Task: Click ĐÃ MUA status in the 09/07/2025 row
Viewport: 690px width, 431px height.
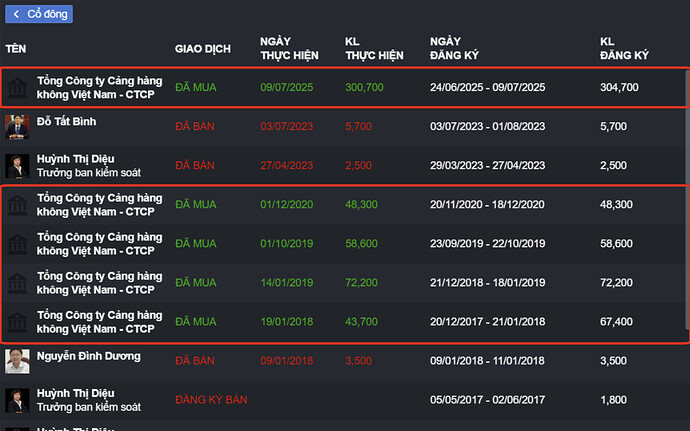Action: point(196,88)
